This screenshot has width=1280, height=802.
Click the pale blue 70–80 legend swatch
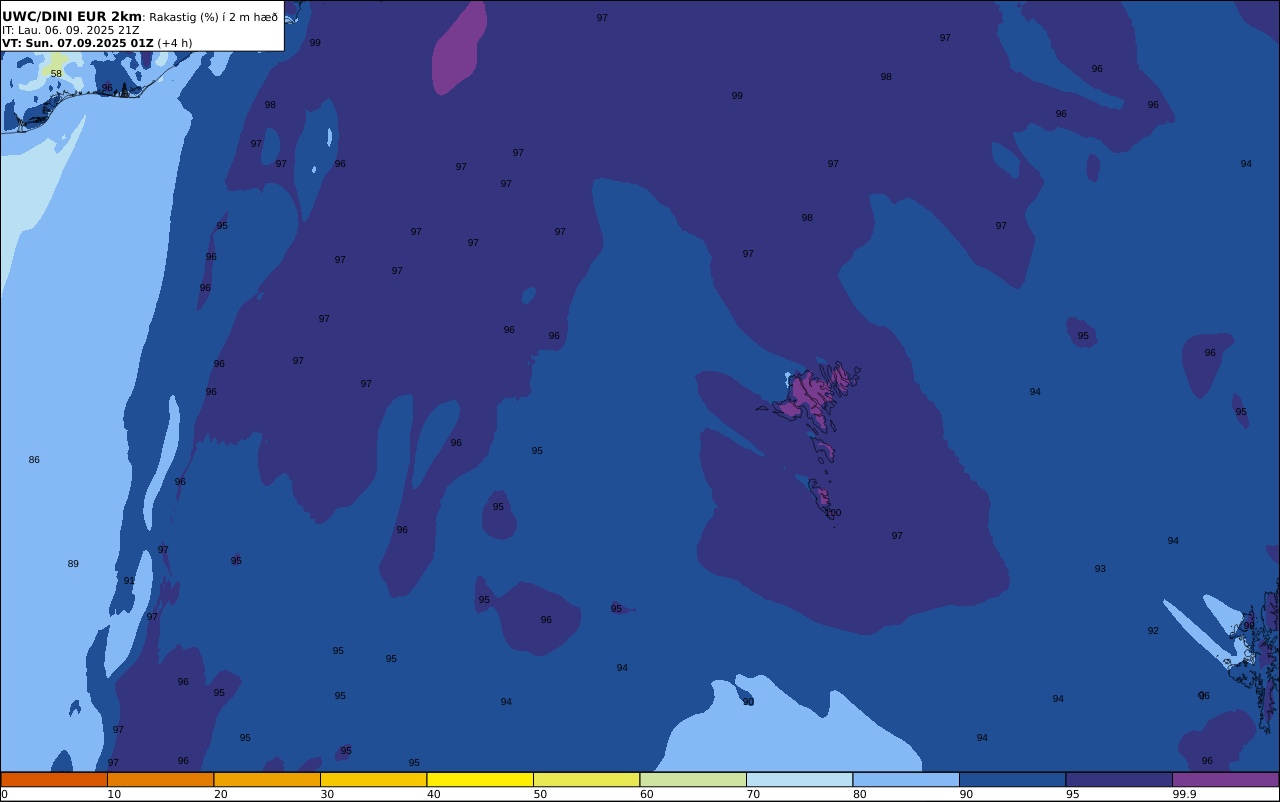pyautogui.click(x=799, y=779)
